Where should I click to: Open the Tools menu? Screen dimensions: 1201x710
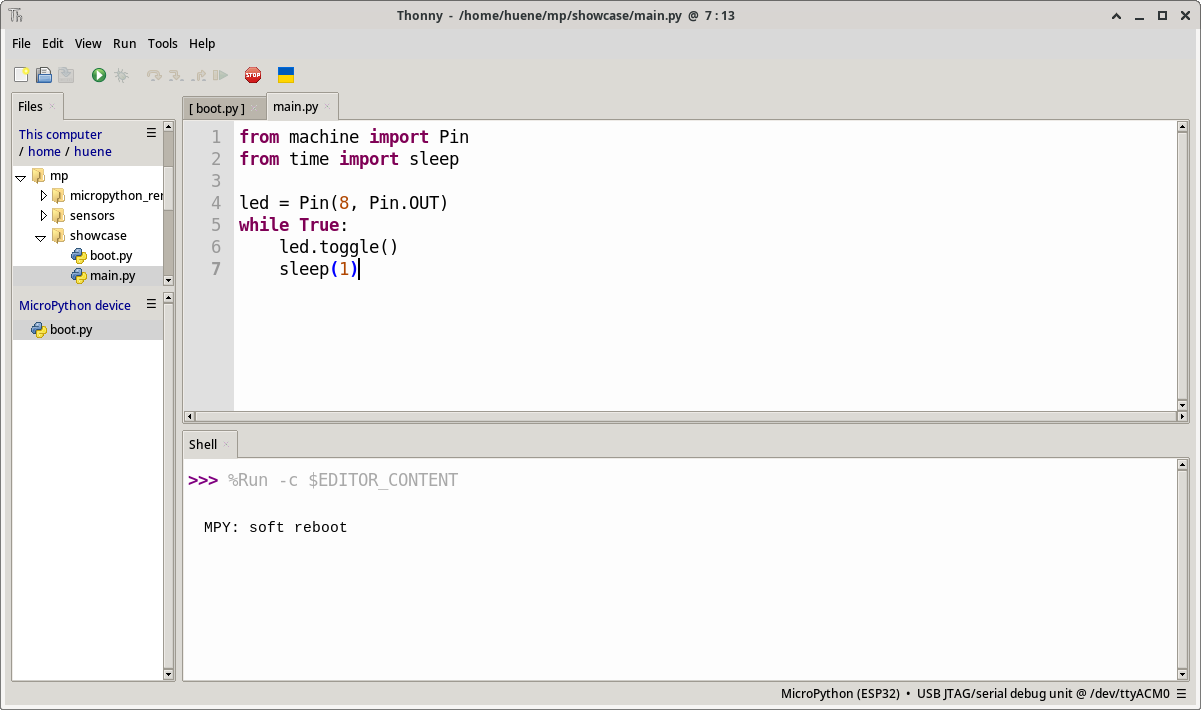click(x=162, y=44)
